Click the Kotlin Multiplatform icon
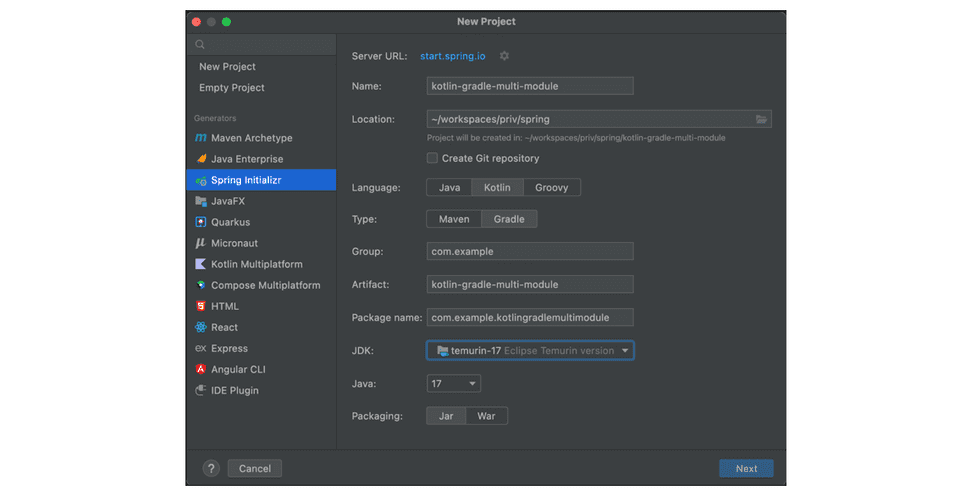This screenshot has width=960, height=496. [201, 264]
